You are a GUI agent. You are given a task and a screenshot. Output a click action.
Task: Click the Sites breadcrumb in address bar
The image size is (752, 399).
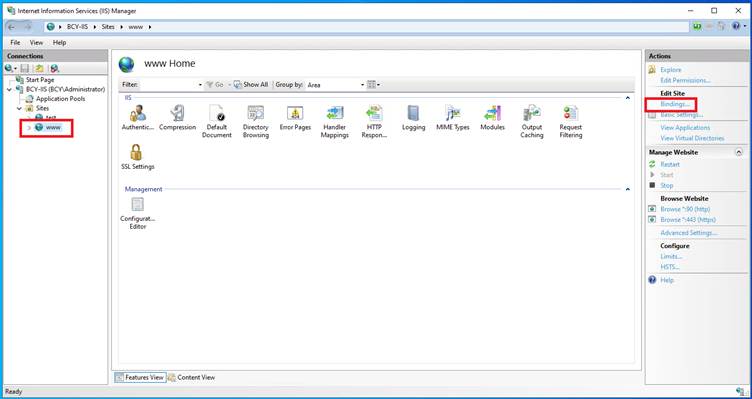point(108,27)
